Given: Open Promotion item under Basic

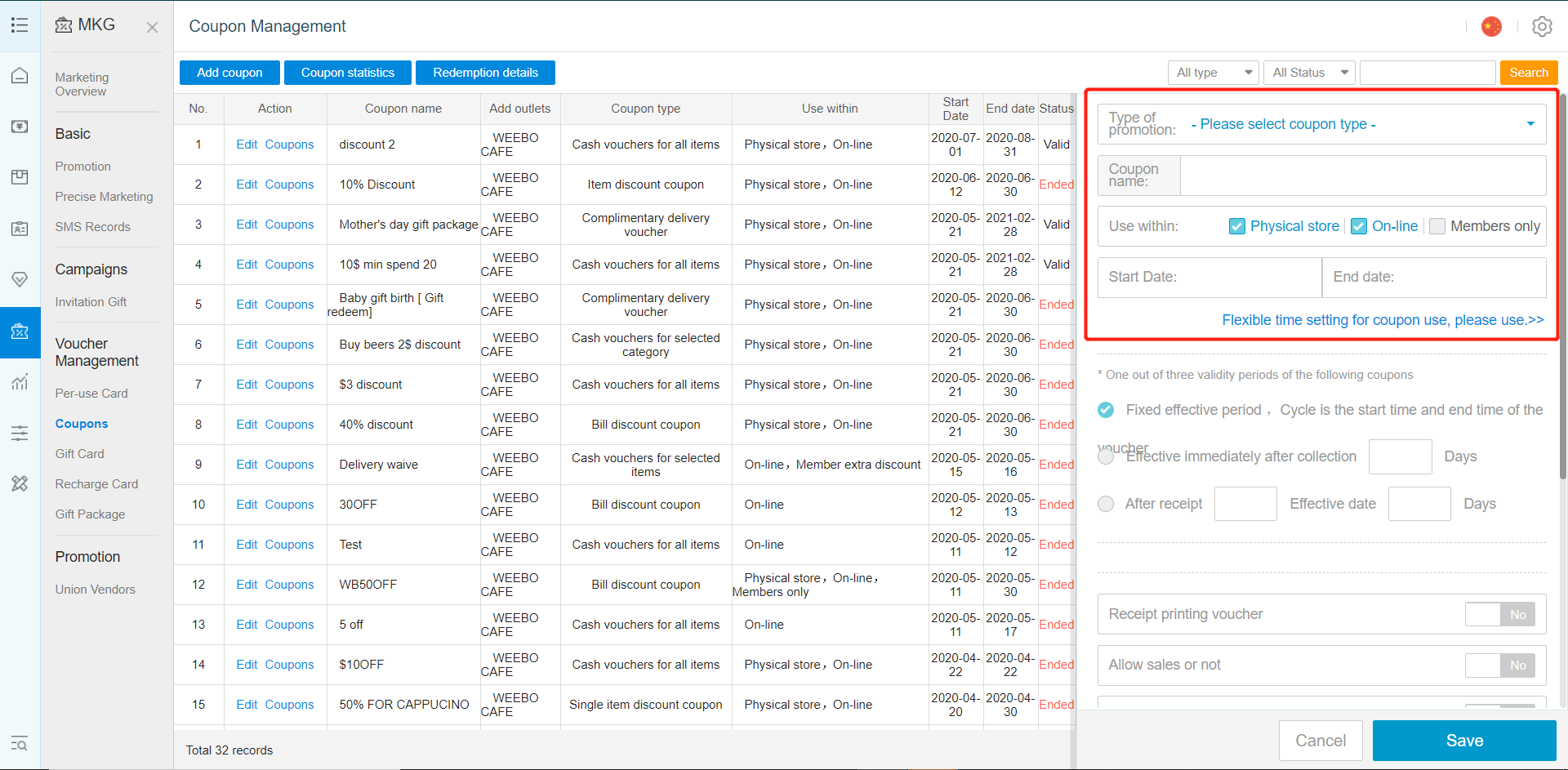Looking at the screenshot, I should point(82,167).
